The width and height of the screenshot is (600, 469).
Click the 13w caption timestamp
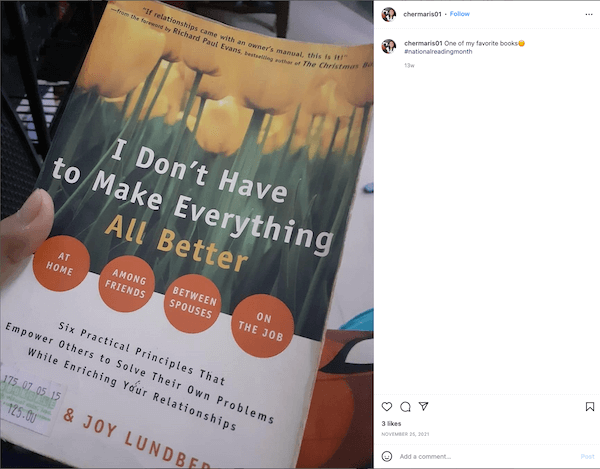pos(409,65)
